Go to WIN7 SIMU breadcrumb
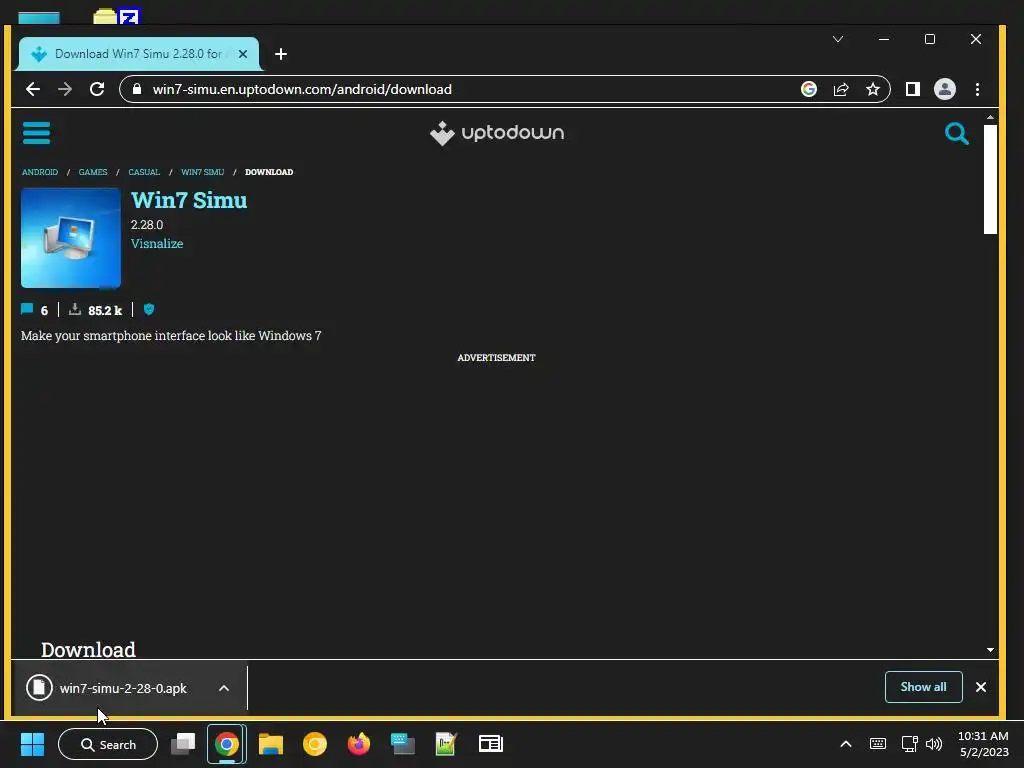The image size is (1024, 768). tap(202, 172)
